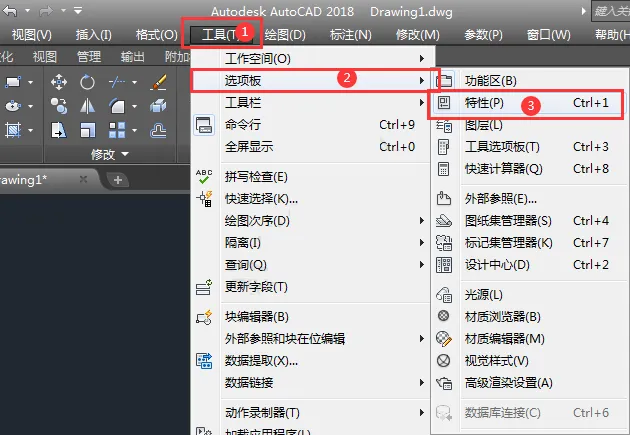Screen dimensions: 630x435
Task: Expand the 查询(Q) submenu
Action: [x=312, y=265]
